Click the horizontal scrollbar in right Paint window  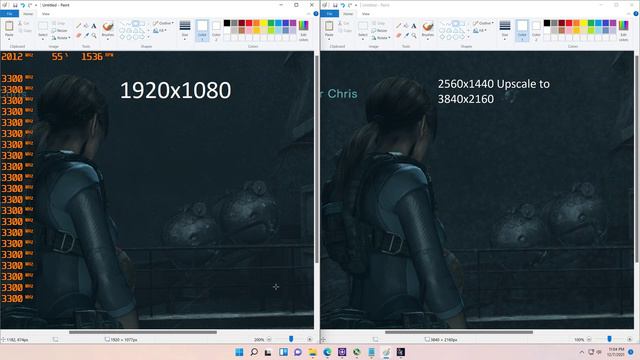pos(459,332)
